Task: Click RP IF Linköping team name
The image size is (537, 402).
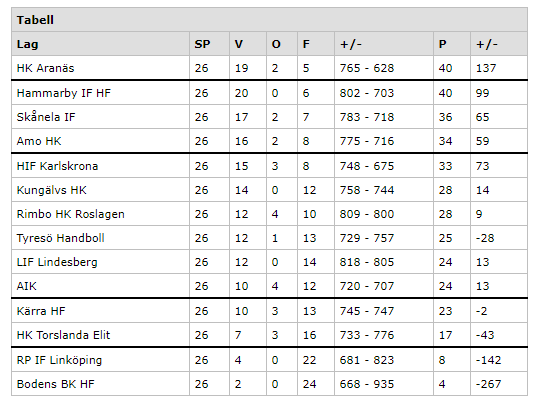Action: [59, 360]
